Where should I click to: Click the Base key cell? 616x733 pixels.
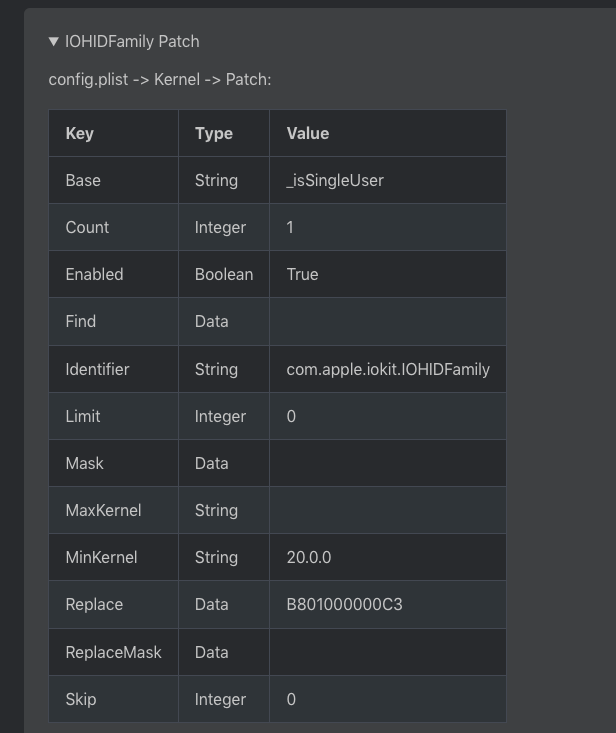(x=83, y=181)
